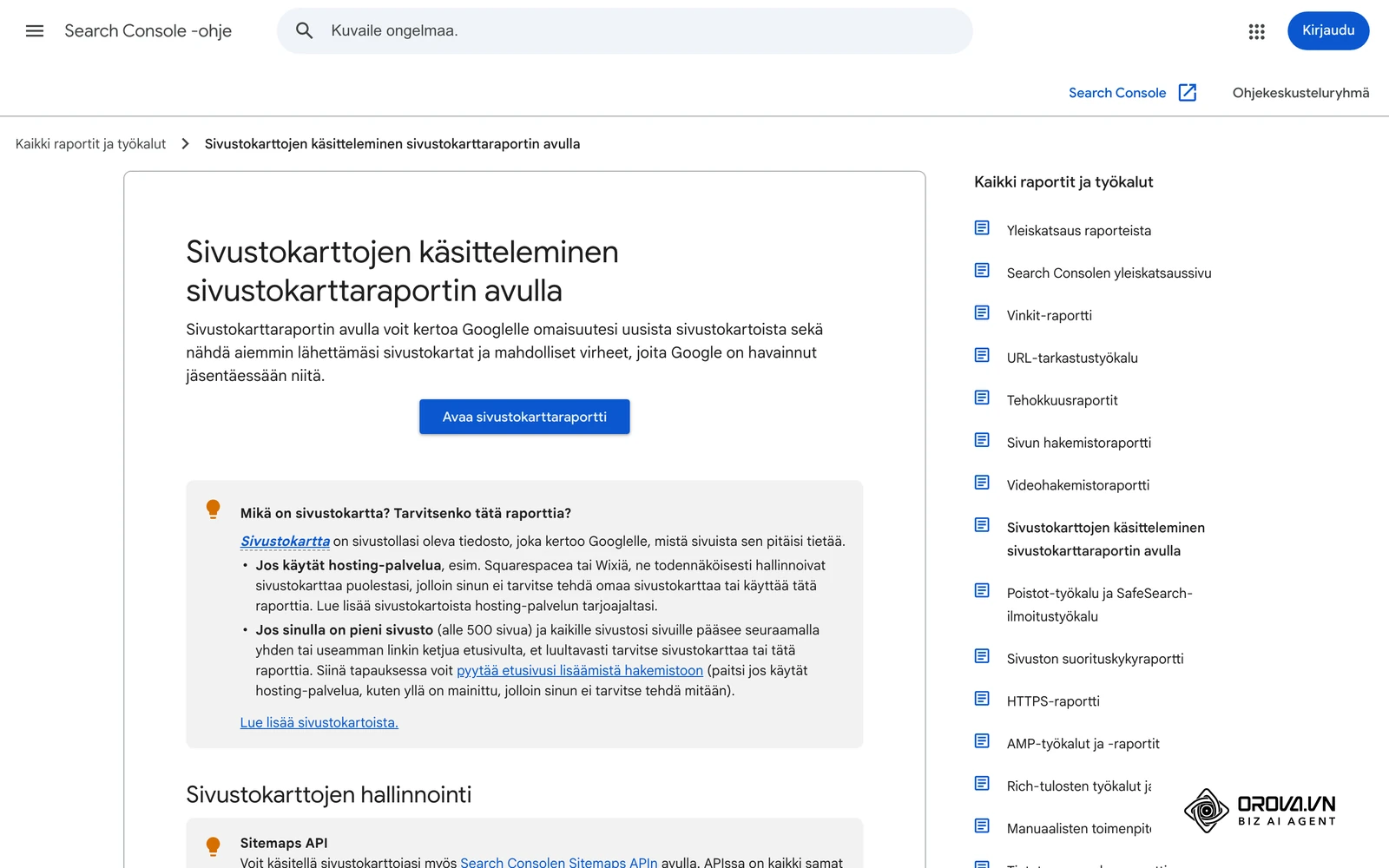Click the document icon beside Search Consolen yleiskatsaussivu
This screenshot has height=868, width=1389.
(982, 271)
